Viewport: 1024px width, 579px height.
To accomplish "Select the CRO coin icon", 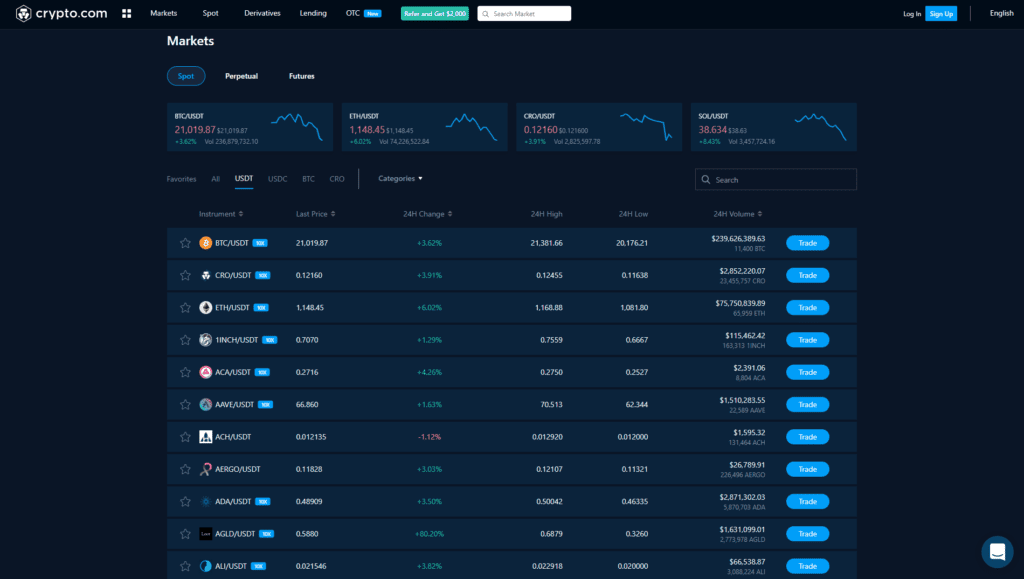I will [207, 275].
